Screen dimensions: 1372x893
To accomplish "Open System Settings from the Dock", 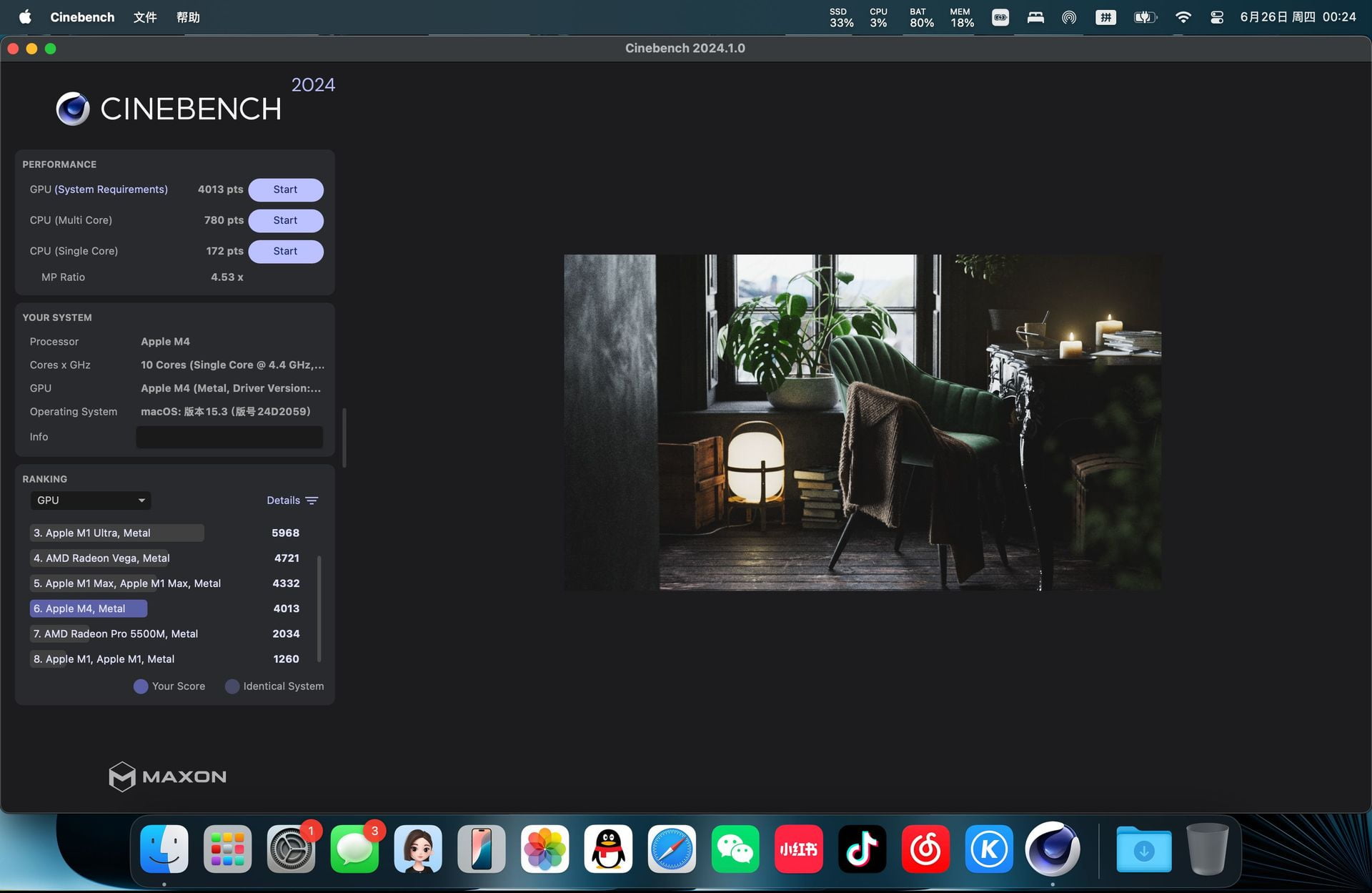I will tap(291, 849).
